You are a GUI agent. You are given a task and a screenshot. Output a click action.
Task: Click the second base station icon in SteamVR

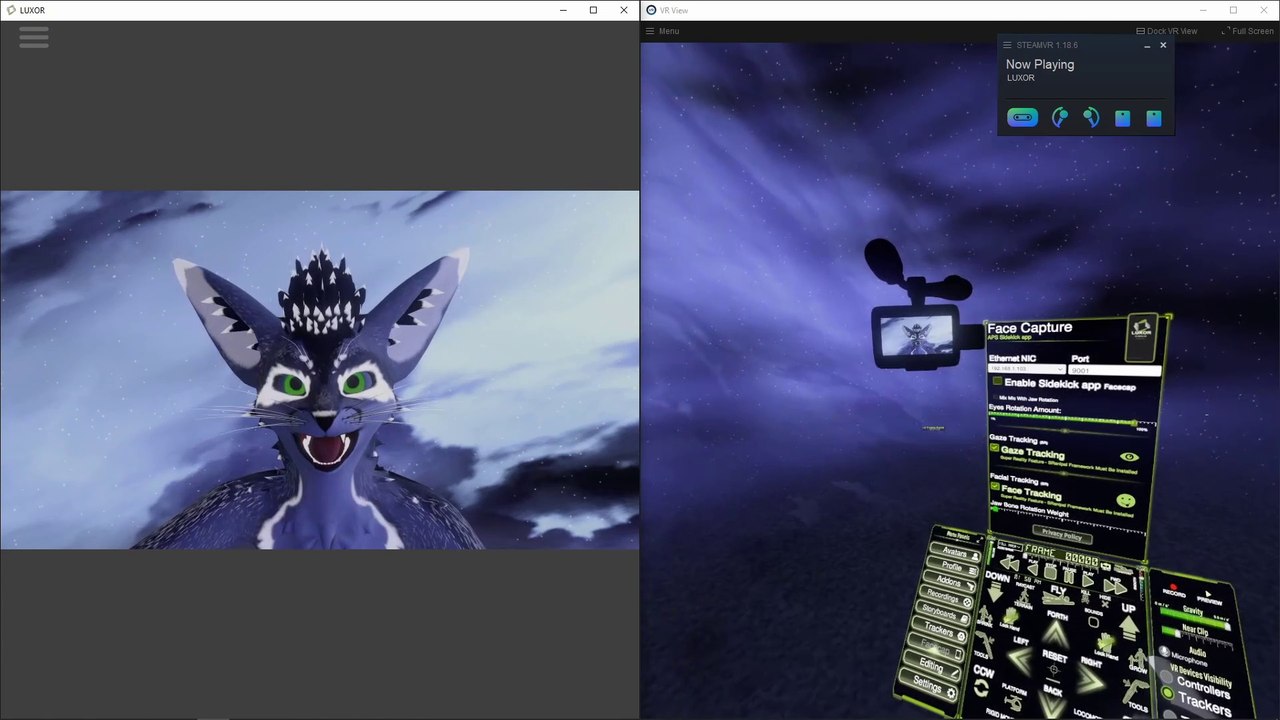coord(1154,118)
